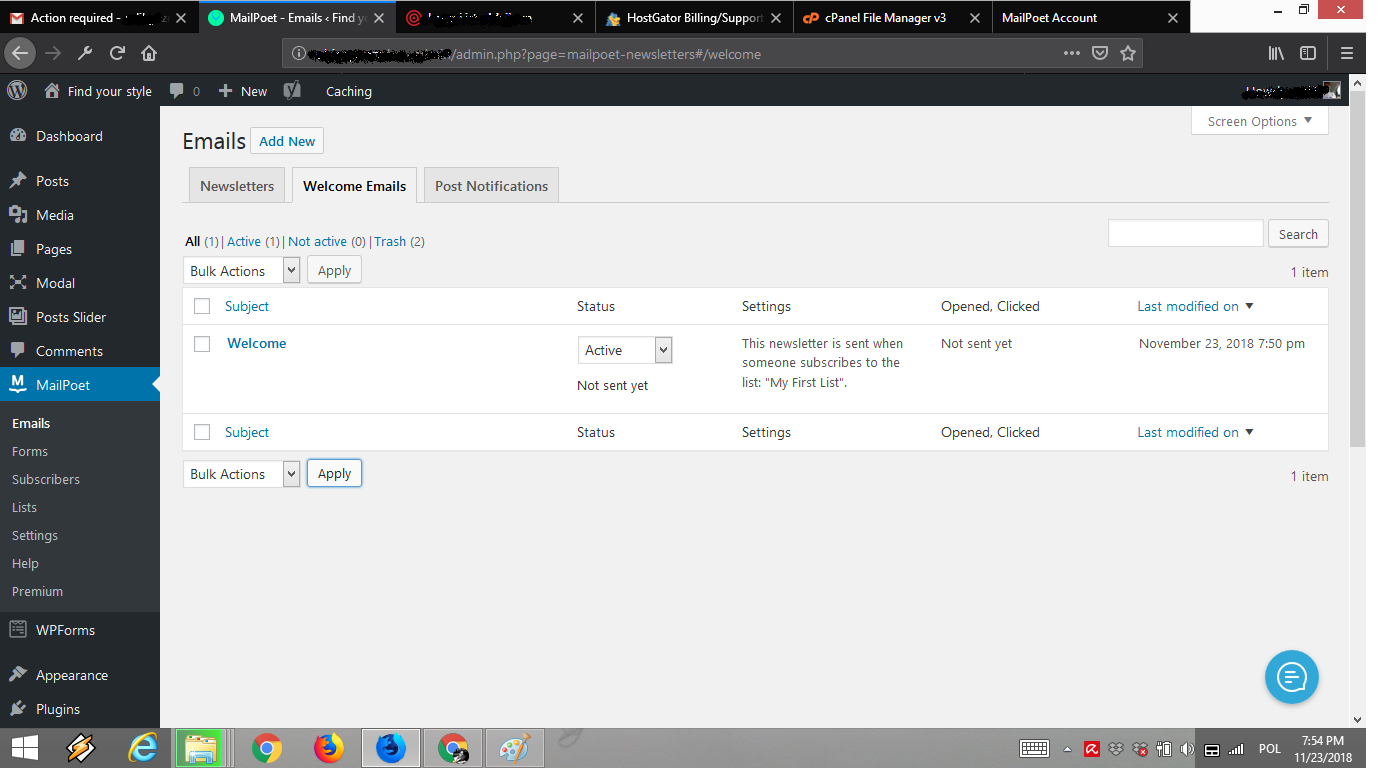Switch to the Post Notifications tab
Viewport: 1388px width, 768px height.
click(x=491, y=186)
